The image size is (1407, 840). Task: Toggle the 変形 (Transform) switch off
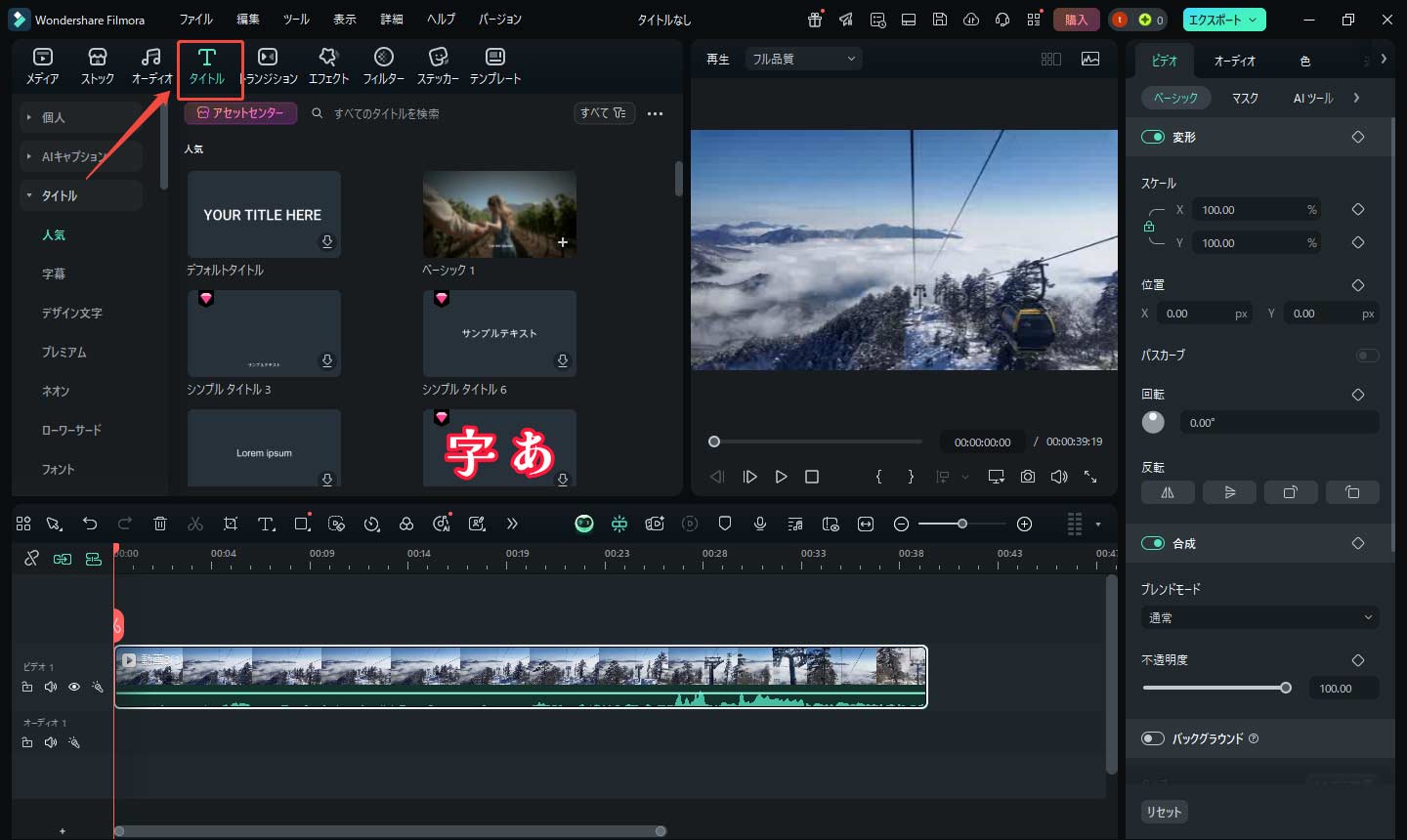pyautogui.click(x=1153, y=137)
